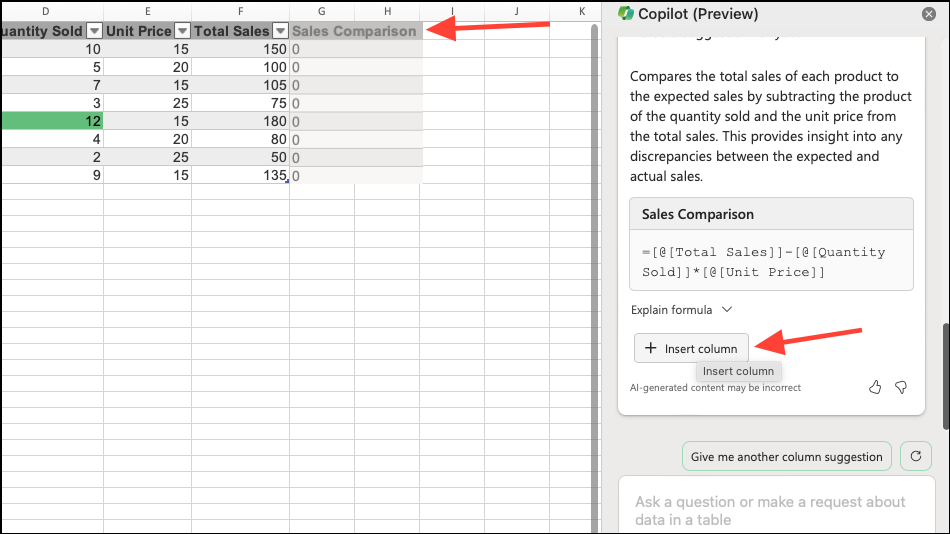Click the thumbs up feedback icon
The image size is (950, 534).
[875, 387]
